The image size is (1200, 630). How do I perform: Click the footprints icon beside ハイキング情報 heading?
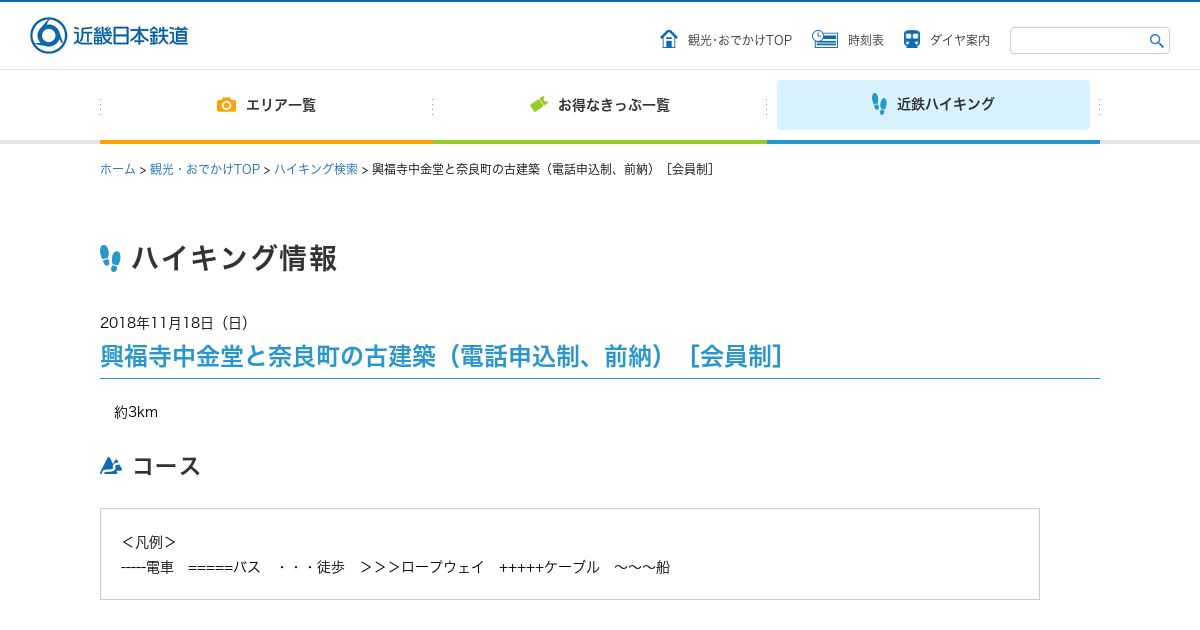pos(110,259)
